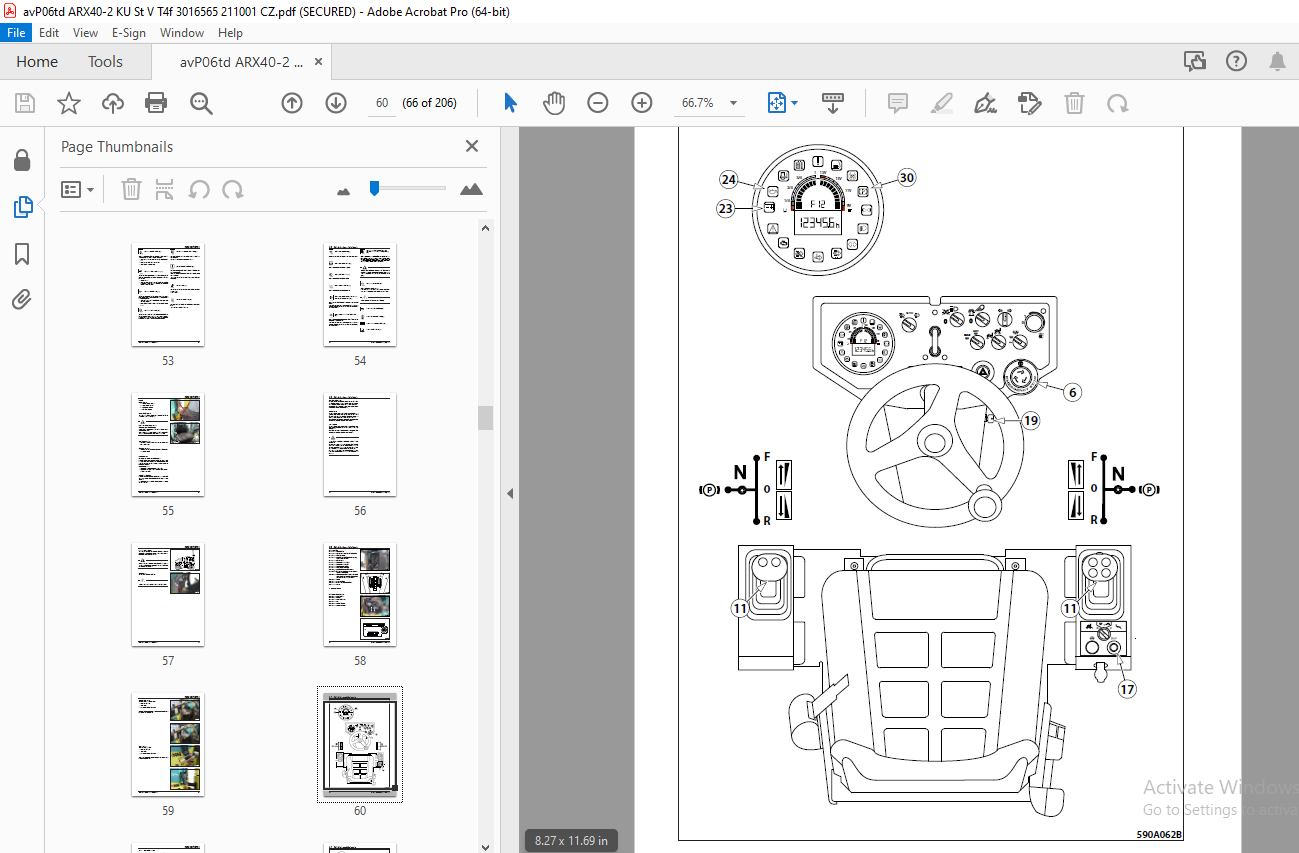Select page 59 thumbnail
This screenshot has width=1299, height=853.
click(168, 745)
